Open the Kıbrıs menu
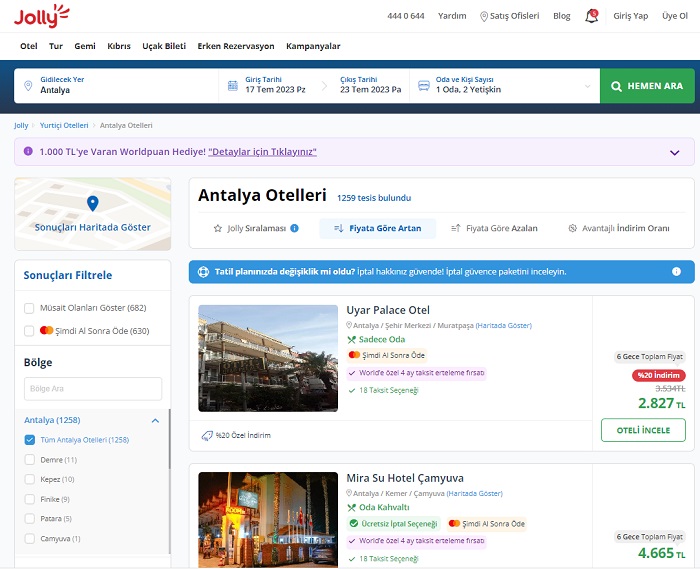The image size is (700, 569). (119, 46)
